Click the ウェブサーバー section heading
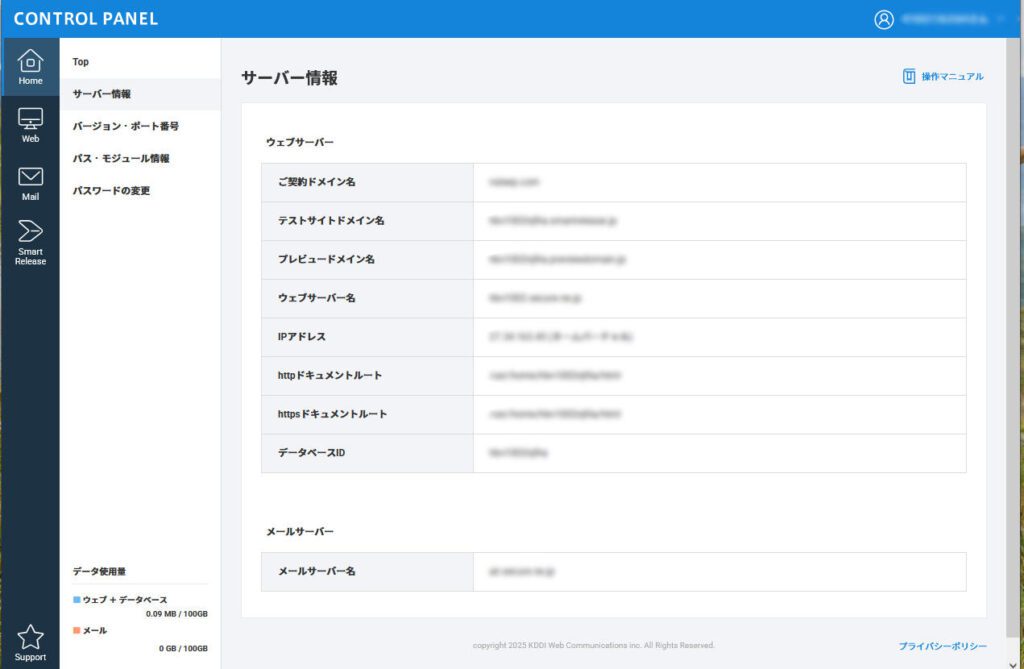Screen dimensions: 1024x669 pyautogui.click(x=299, y=142)
